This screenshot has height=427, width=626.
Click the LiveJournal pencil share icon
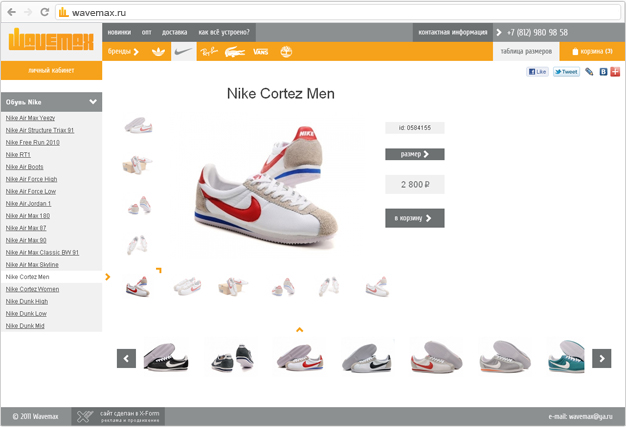(589, 72)
